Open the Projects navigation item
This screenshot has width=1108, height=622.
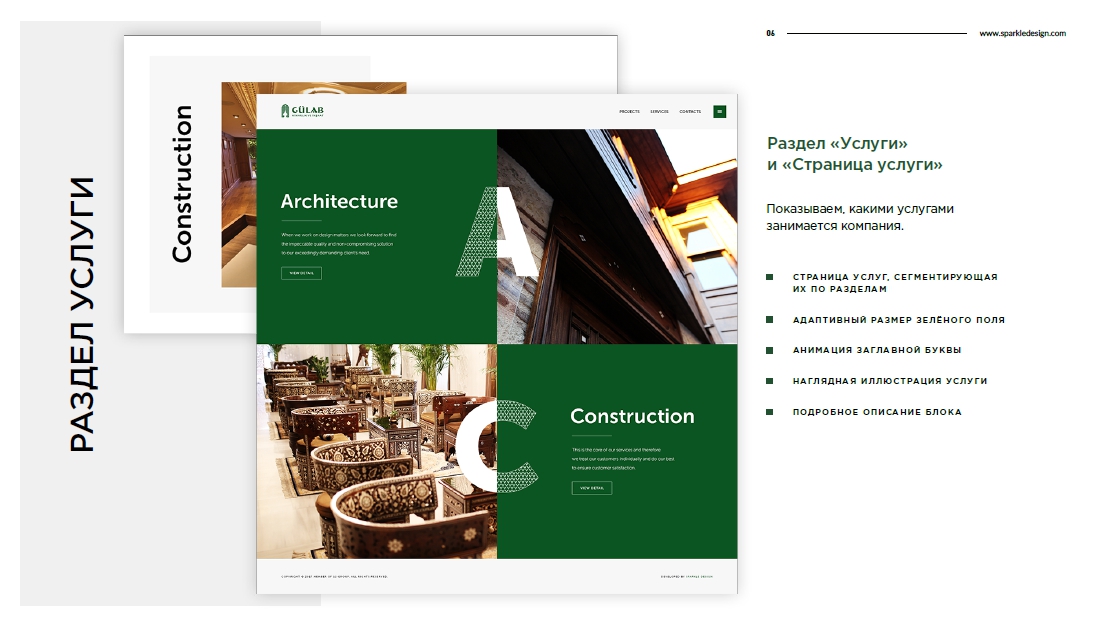click(x=629, y=112)
